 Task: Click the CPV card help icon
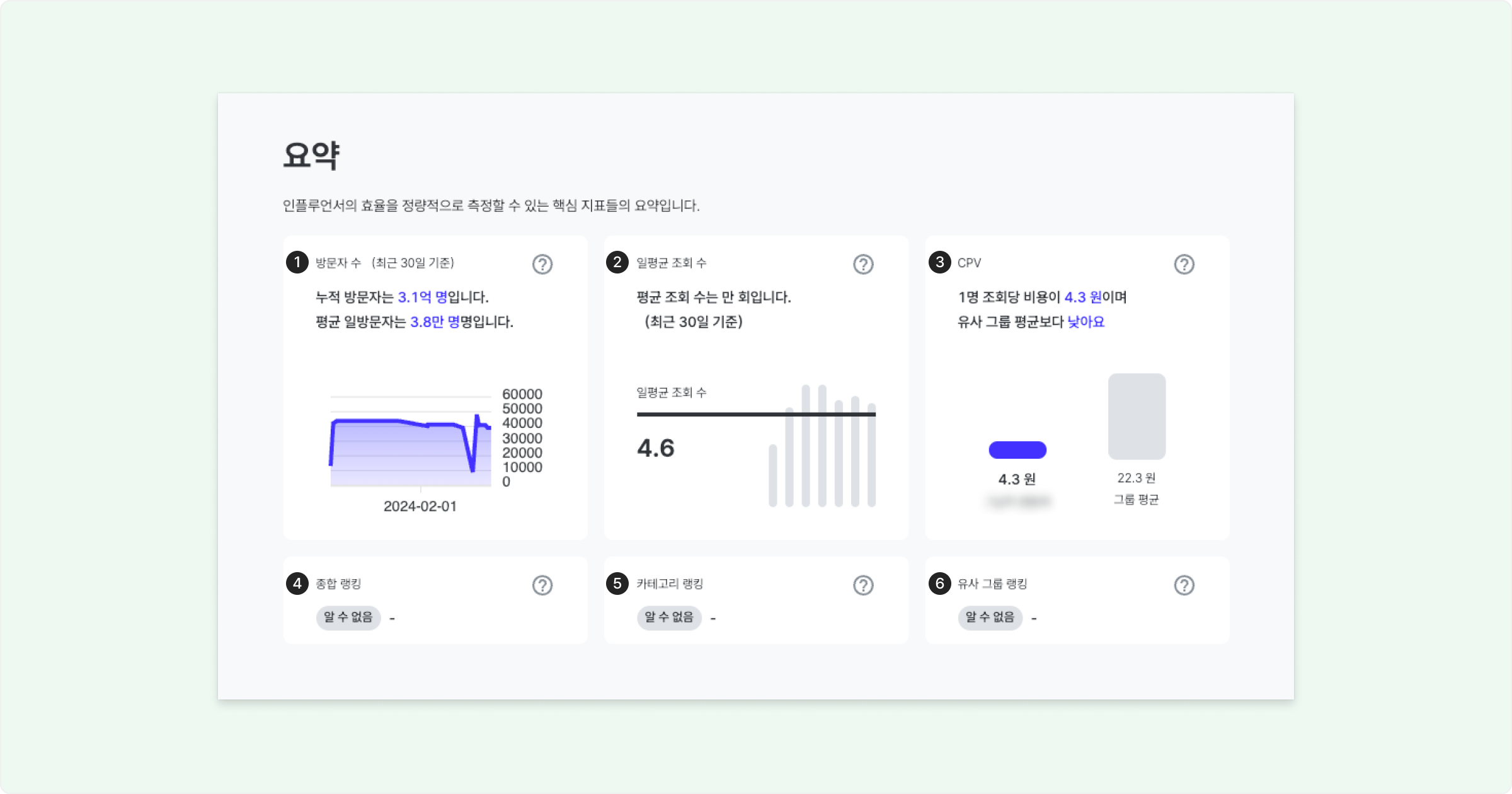pyautogui.click(x=1184, y=264)
